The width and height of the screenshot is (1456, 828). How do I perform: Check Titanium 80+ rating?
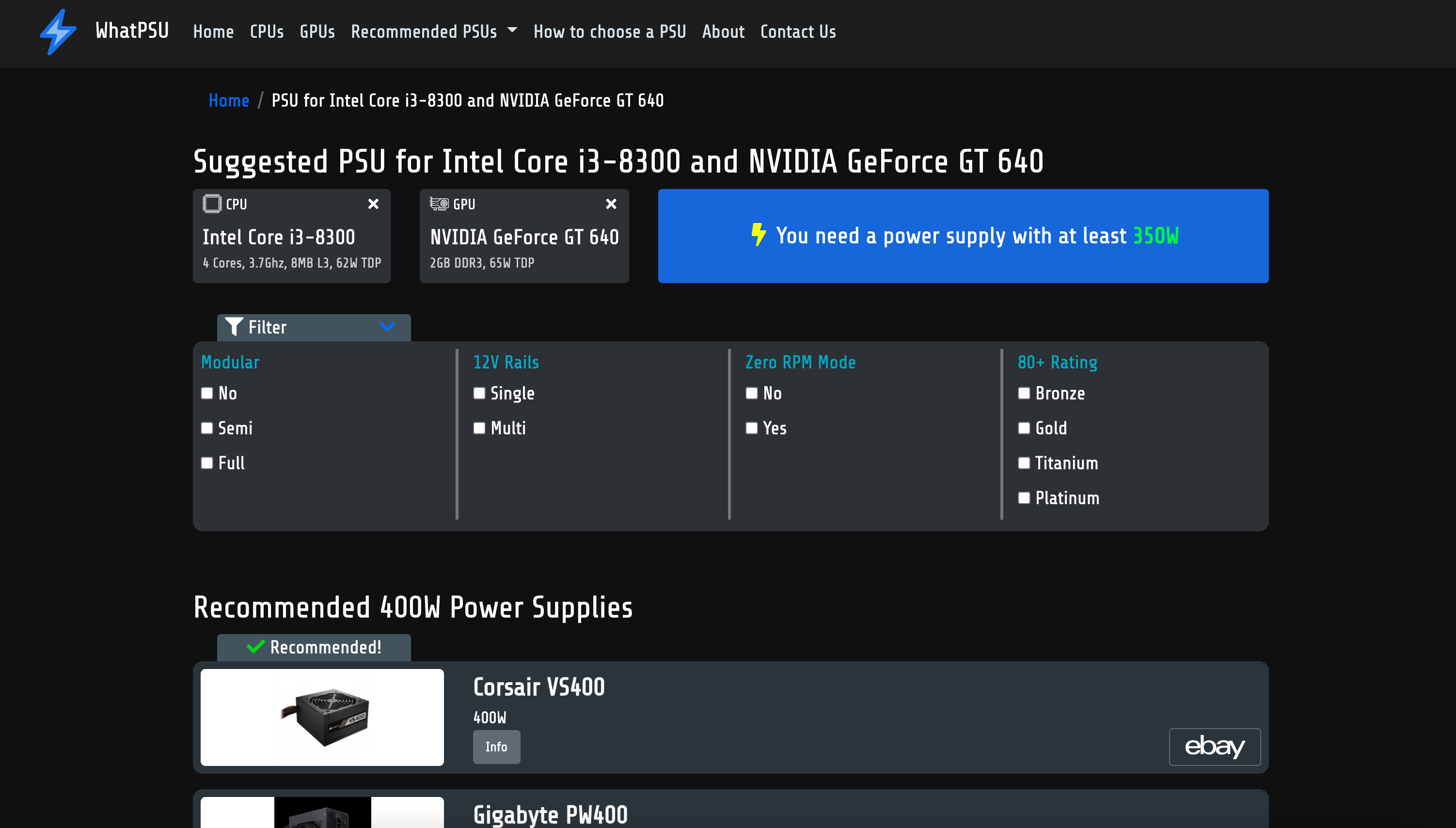(1024, 463)
